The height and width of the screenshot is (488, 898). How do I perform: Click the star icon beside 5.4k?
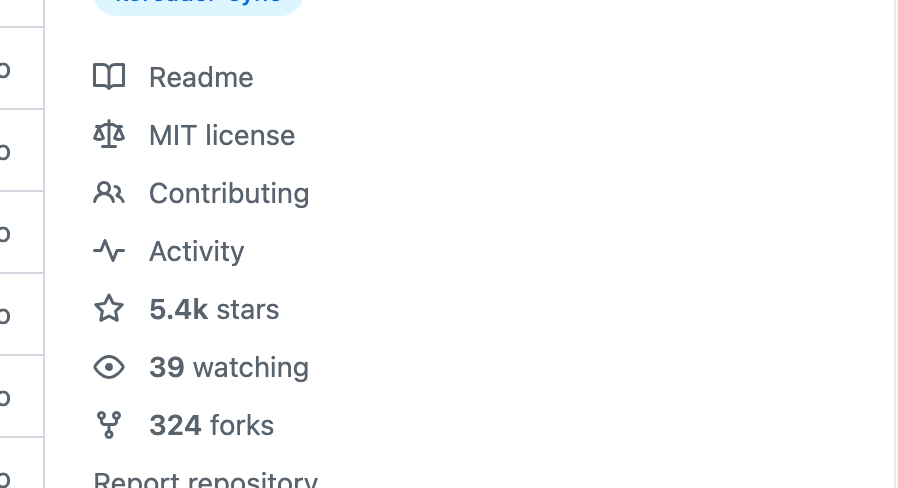click(109, 309)
